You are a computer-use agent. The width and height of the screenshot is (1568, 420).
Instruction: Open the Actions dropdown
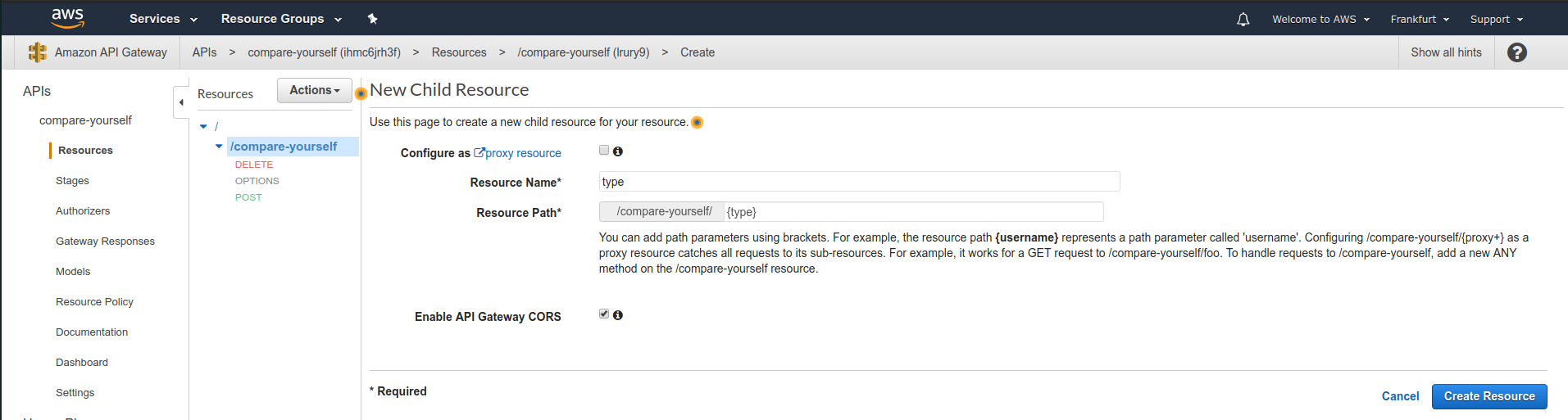coord(315,90)
